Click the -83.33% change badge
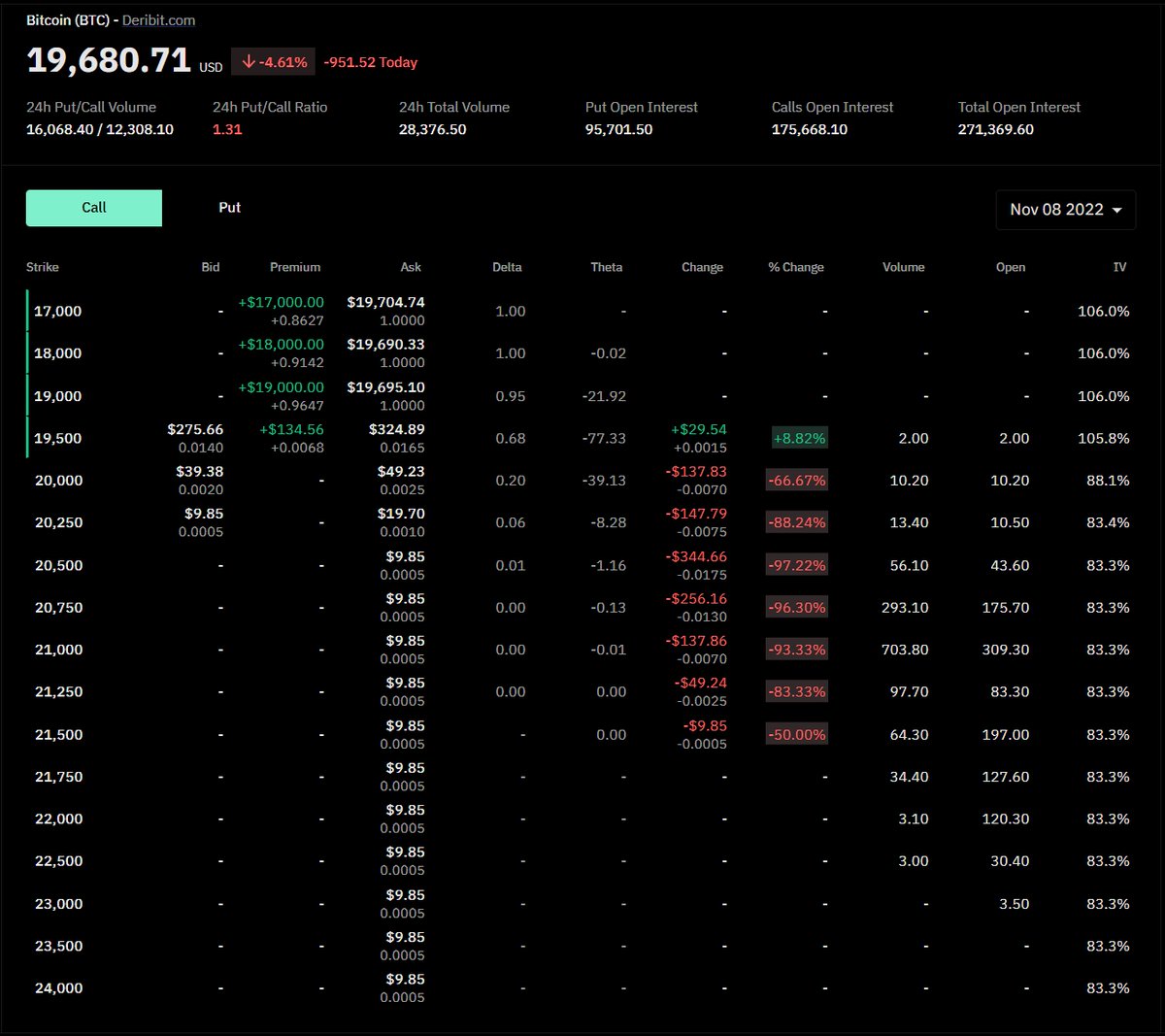The height and width of the screenshot is (1036, 1165). click(797, 692)
